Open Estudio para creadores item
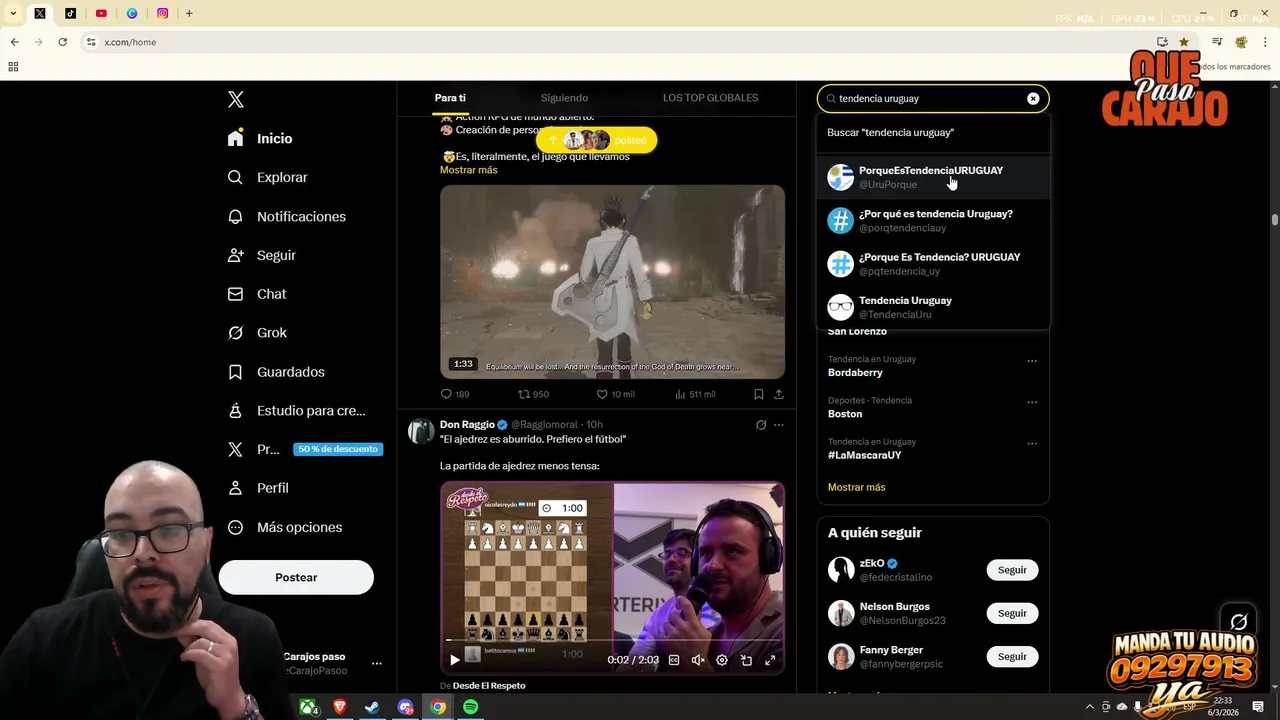This screenshot has height=720, width=1280. click(296, 410)
